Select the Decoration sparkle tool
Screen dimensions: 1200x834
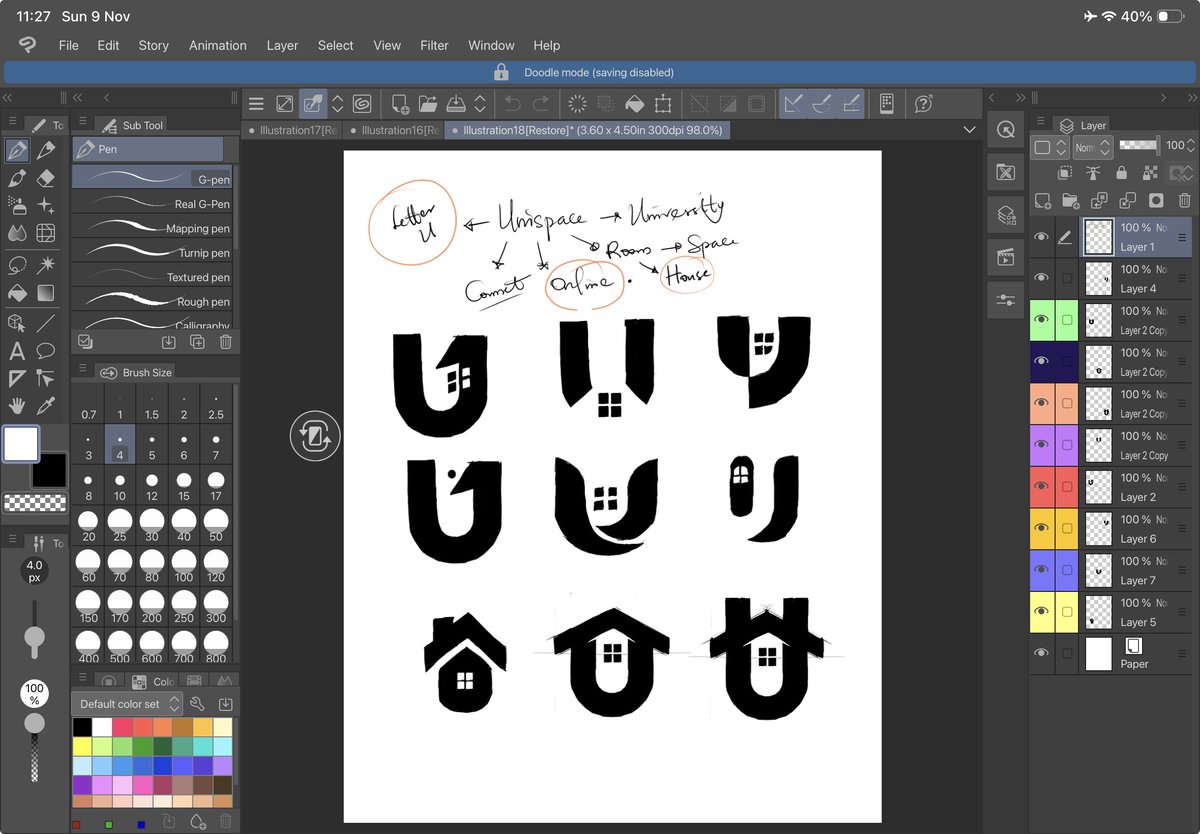(45, 205)
